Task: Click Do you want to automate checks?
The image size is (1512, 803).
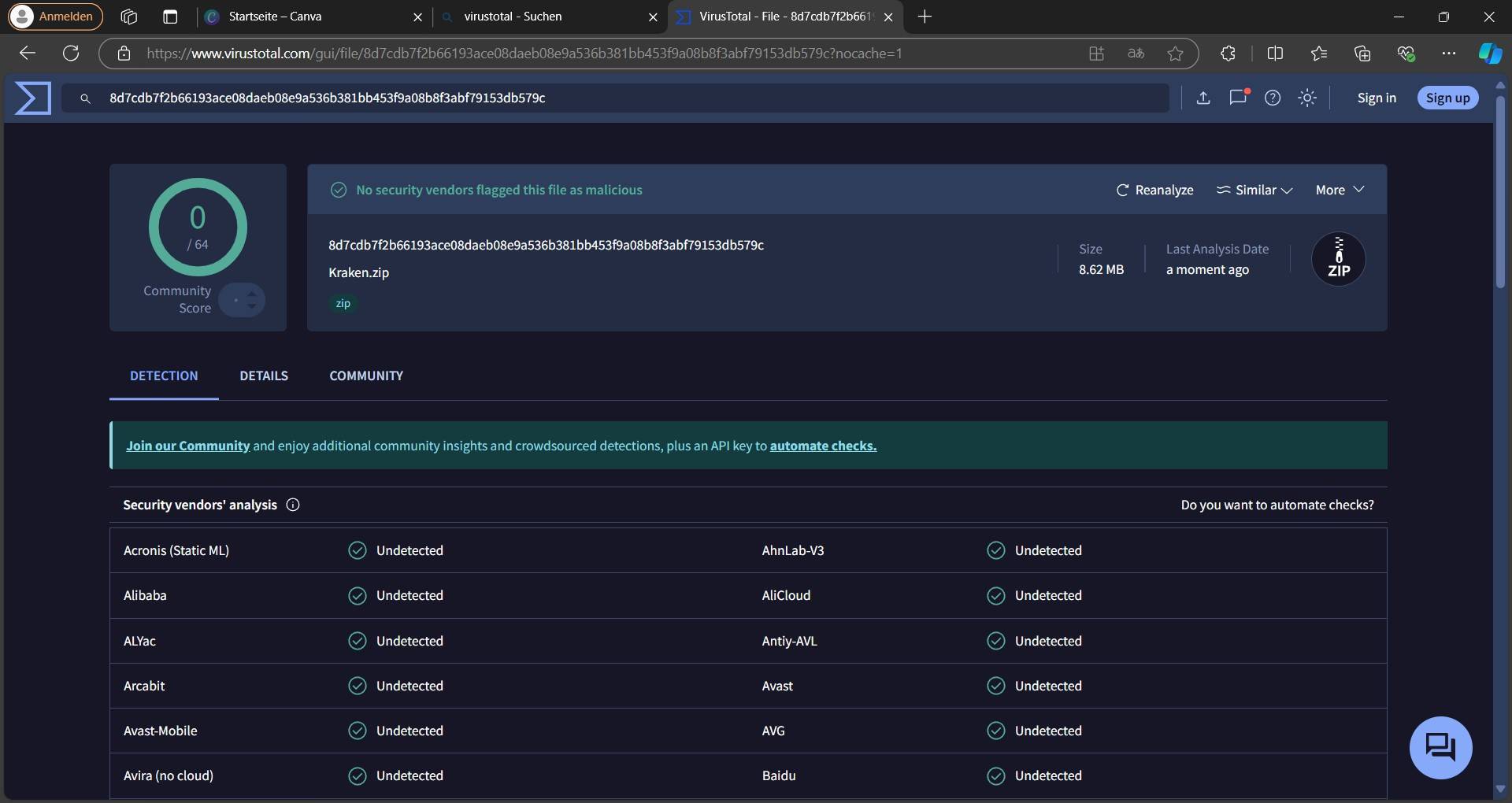Action: point(1277,505)
